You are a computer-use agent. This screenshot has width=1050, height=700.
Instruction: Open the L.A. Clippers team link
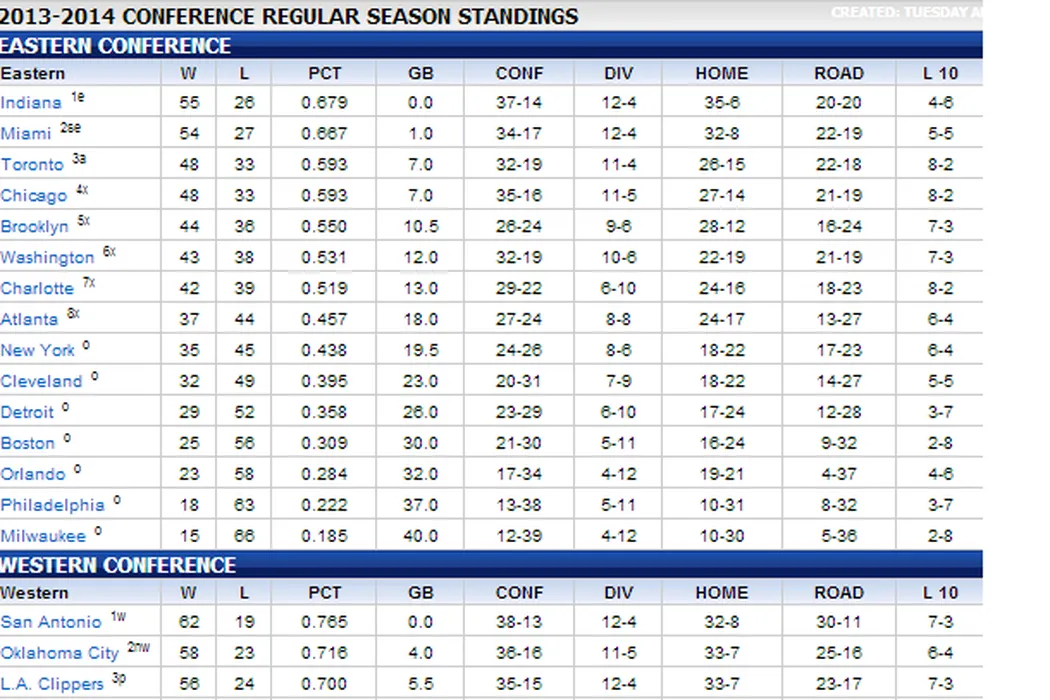coord(52,685)
